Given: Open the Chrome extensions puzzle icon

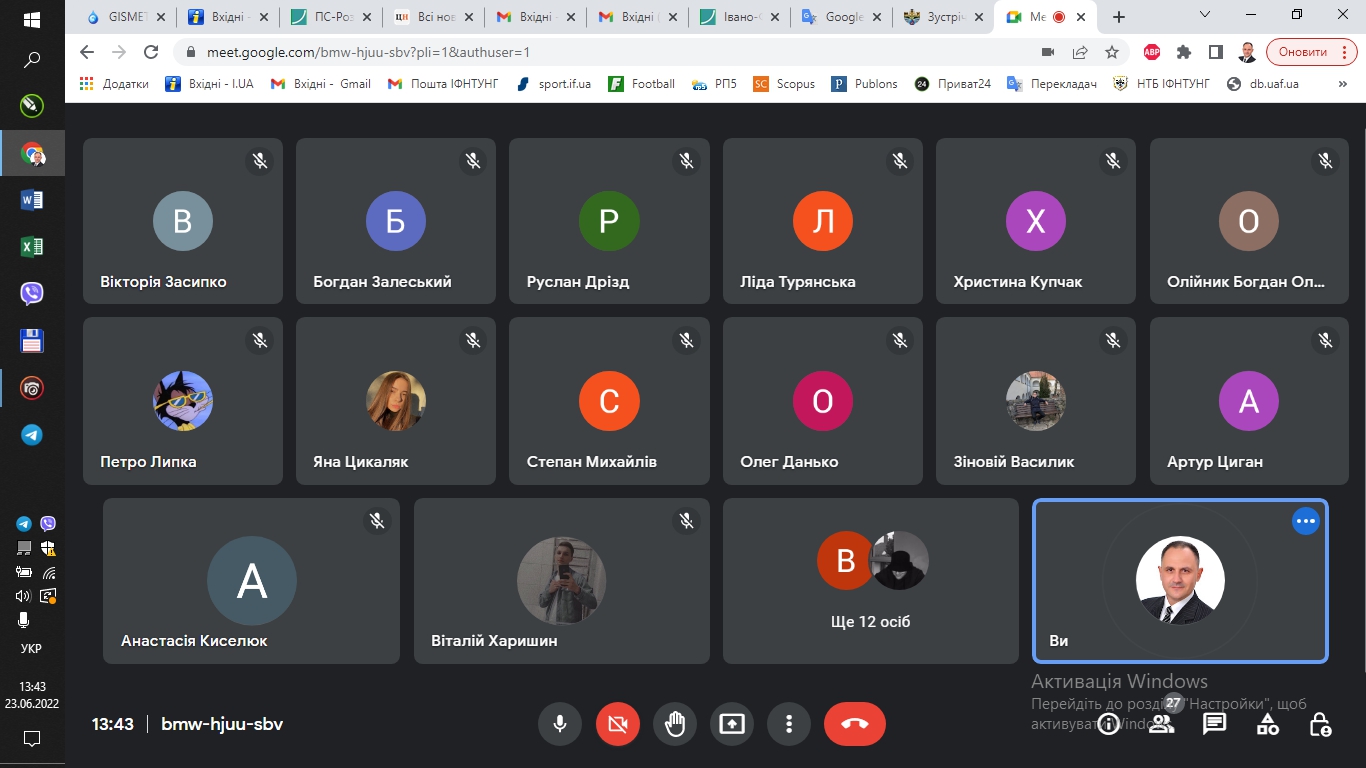Looking at the screenshot, I should point(1184,52).
